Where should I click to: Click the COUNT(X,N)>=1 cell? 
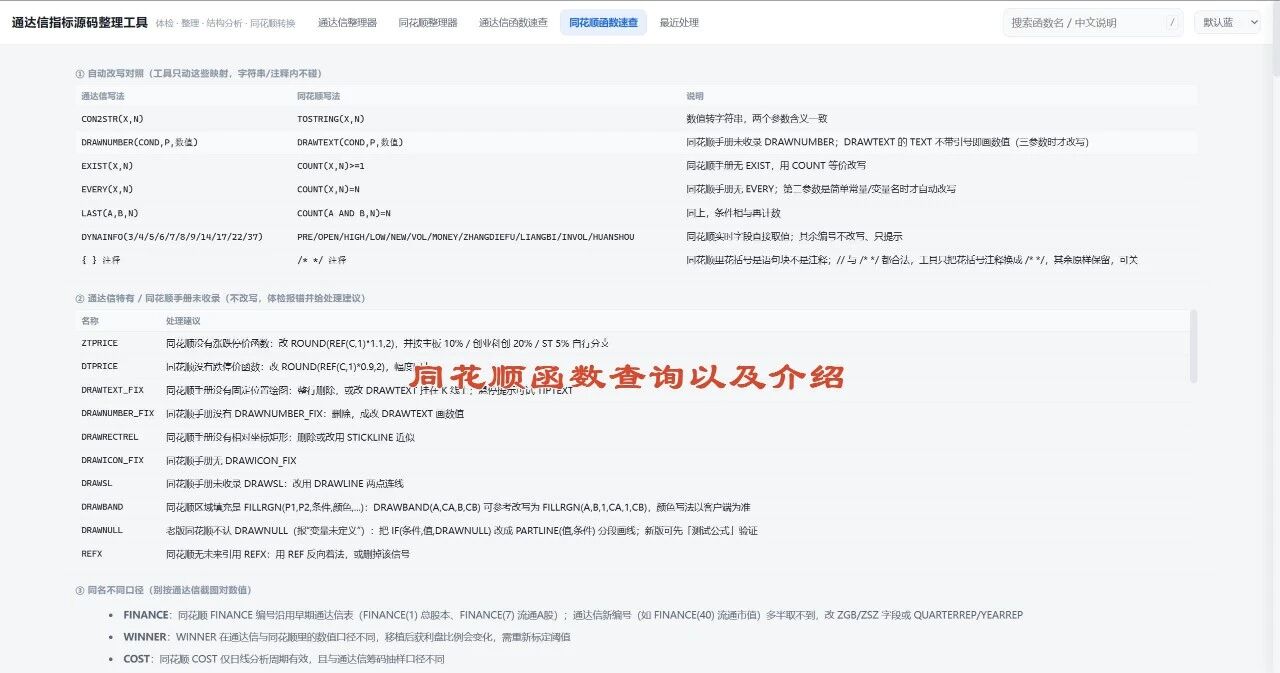tap(331, 166)
